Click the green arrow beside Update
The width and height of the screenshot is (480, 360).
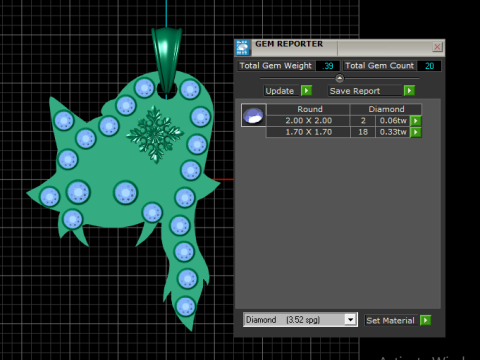coord(306,91)
